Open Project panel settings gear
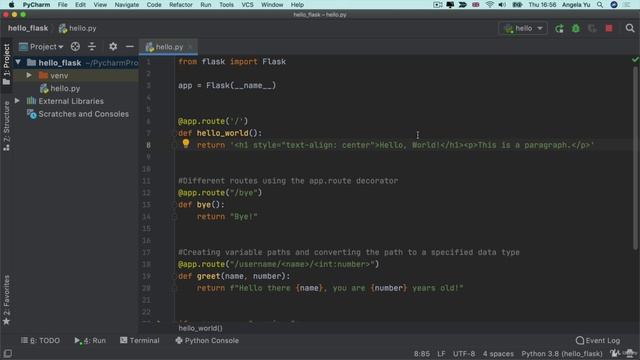 tap(113, 47)
